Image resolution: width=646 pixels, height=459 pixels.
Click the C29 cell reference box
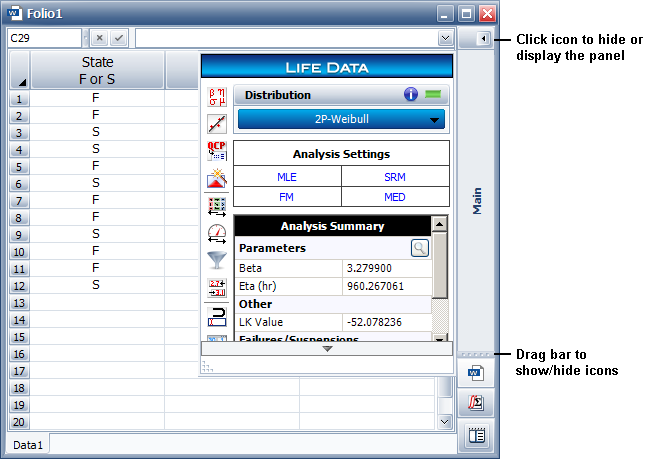coord(43,38)
